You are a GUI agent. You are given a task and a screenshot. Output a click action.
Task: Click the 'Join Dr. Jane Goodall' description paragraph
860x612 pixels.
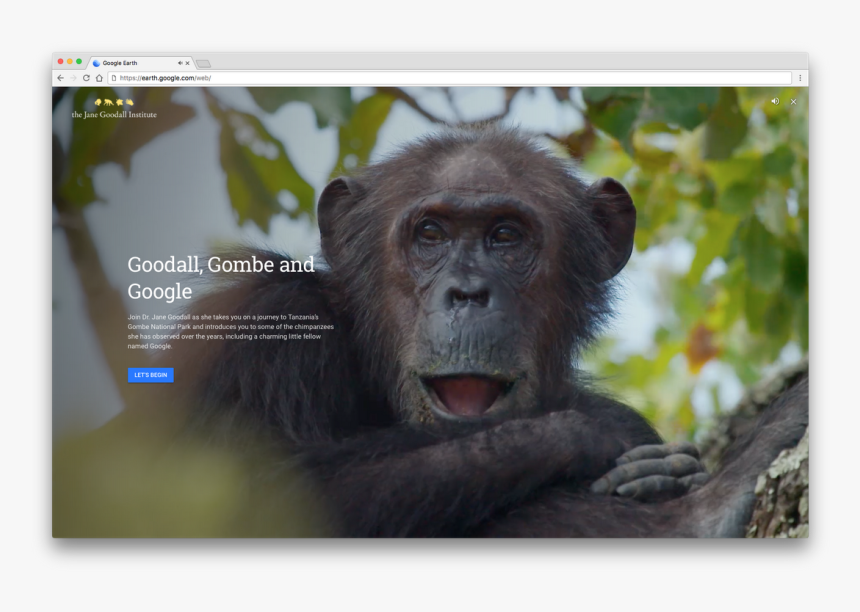tap(230, 331)
